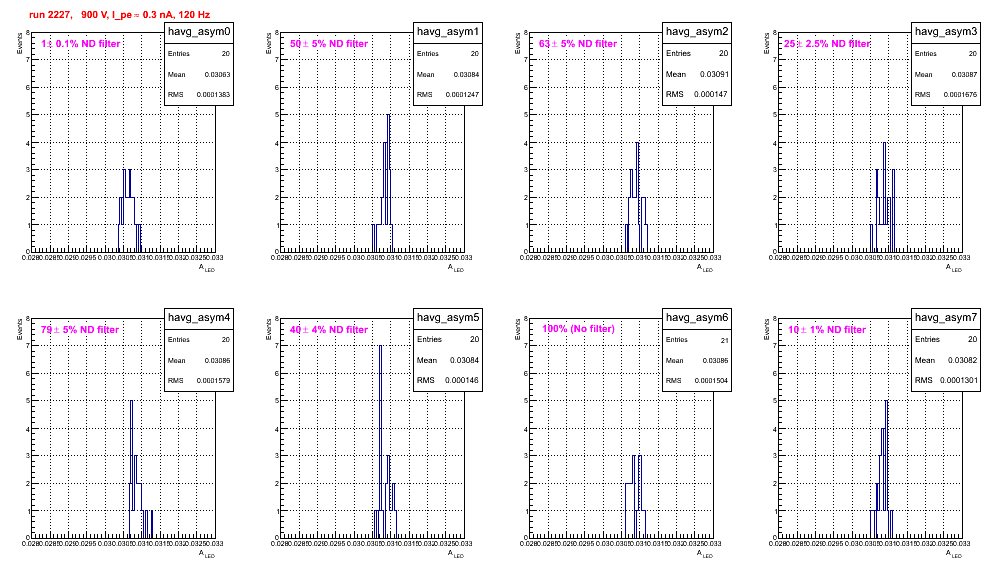996x572 pixels.
Task: Click the havg_asym0 stat box title
Action: (199, 31)
